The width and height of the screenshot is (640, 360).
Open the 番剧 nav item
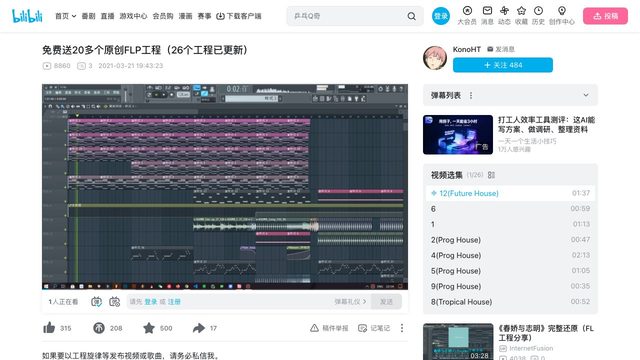point(89,16)
